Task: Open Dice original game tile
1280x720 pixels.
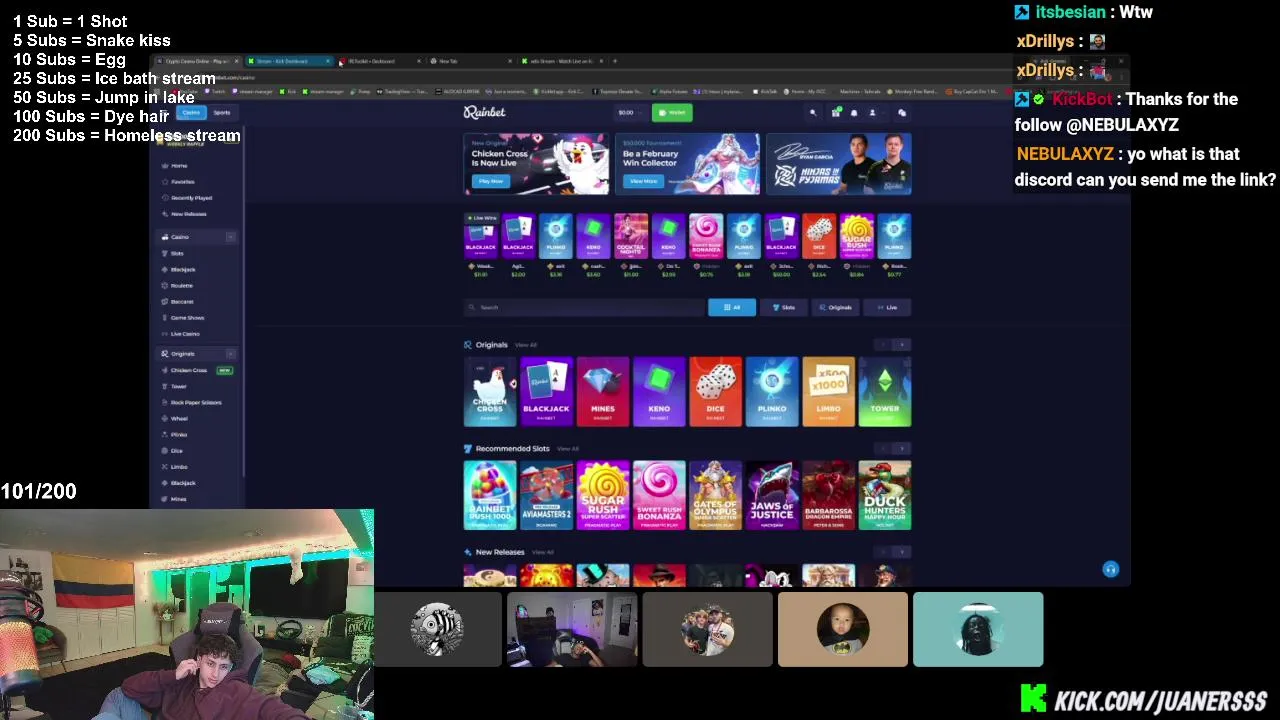Action: (715, 391)
